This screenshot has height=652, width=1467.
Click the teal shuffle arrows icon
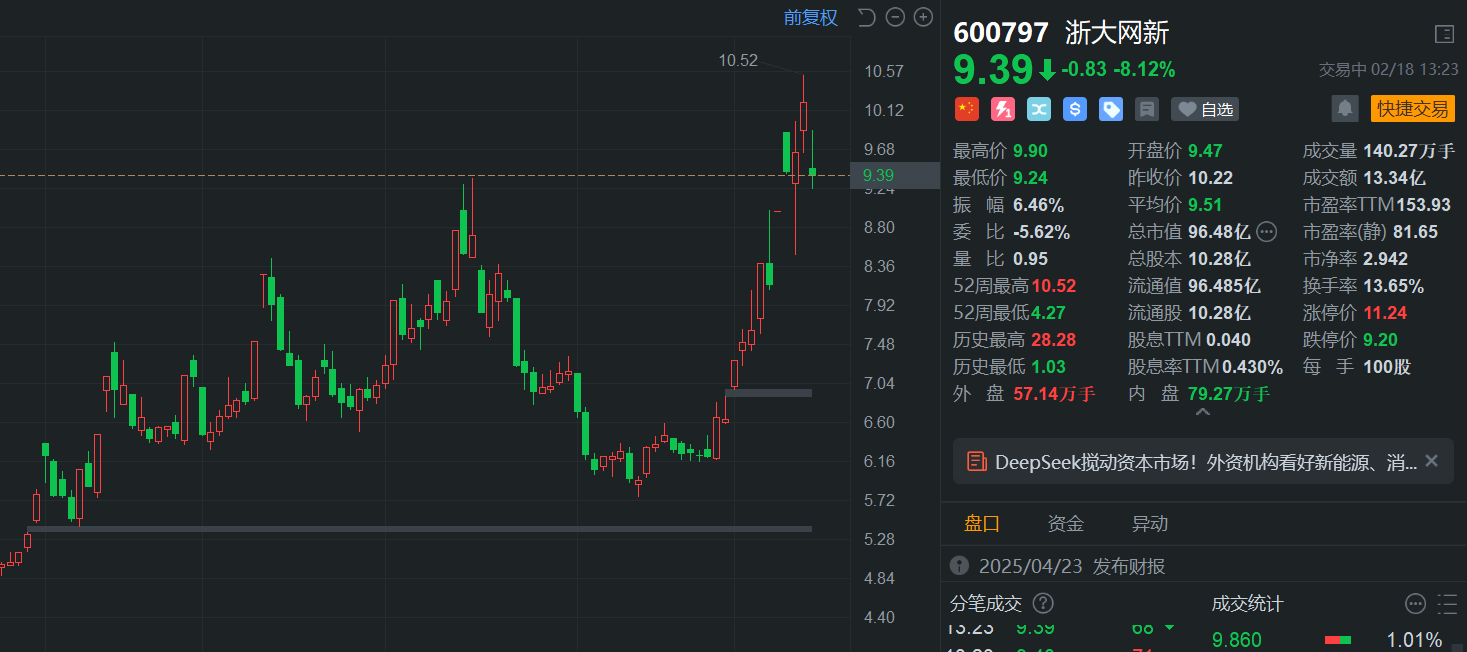point(1039,109)
